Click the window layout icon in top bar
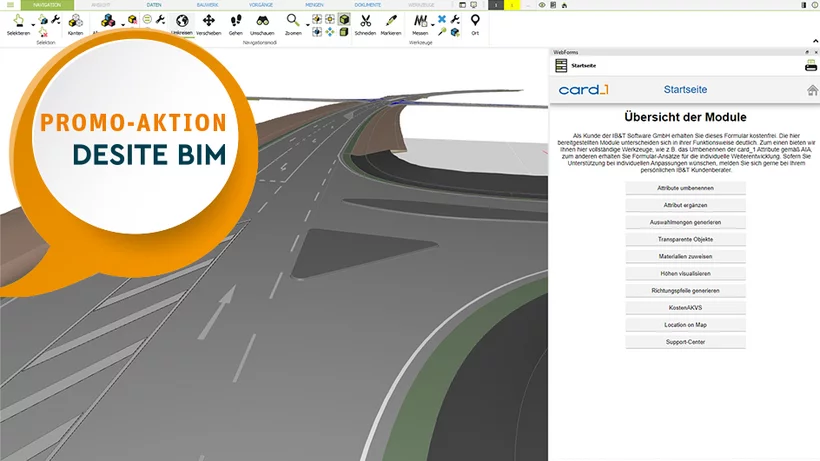The height and width of the screenshot is (461, 820). (462, 5)
